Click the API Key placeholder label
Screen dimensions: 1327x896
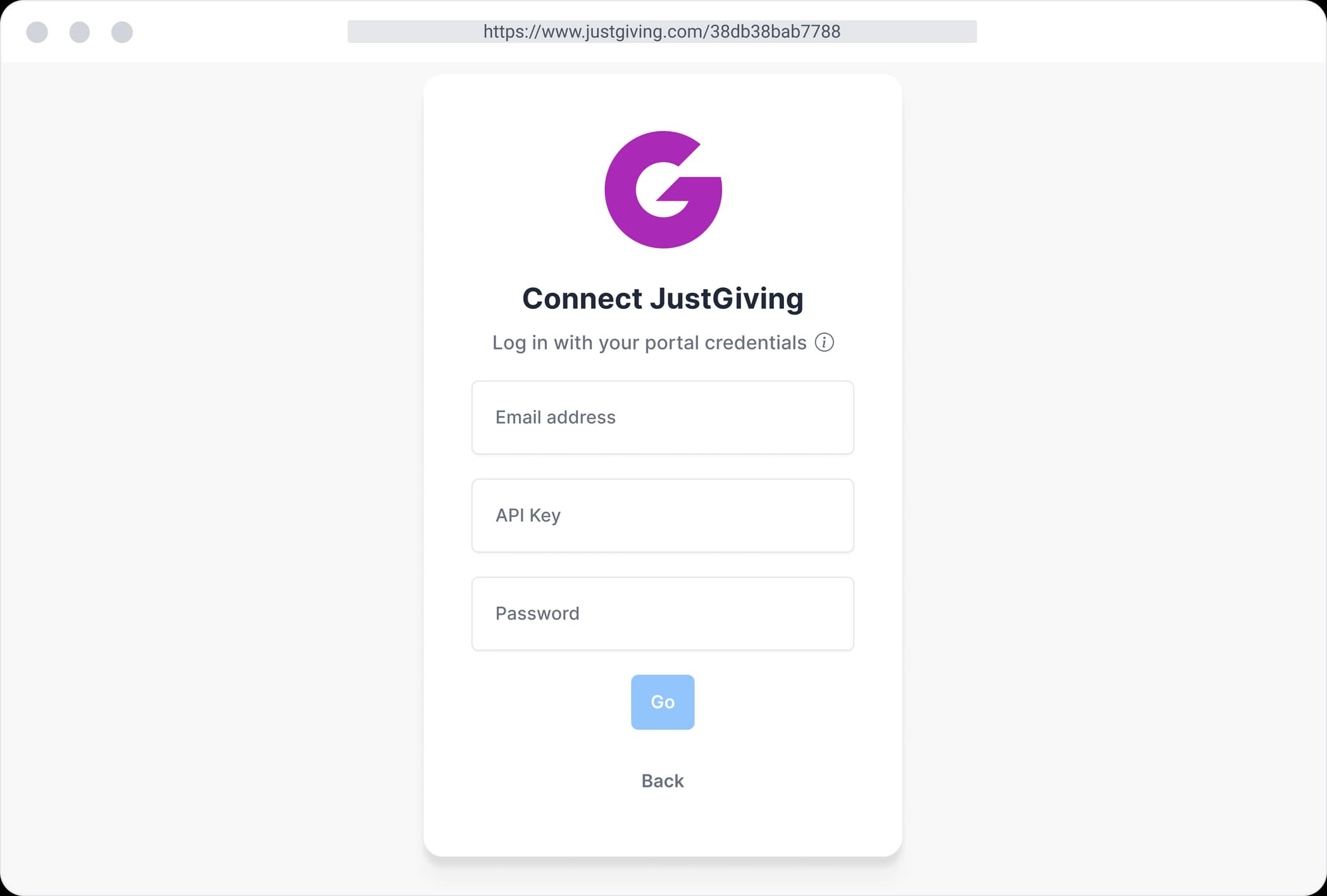pyautogui.click(x=528, y=516)
